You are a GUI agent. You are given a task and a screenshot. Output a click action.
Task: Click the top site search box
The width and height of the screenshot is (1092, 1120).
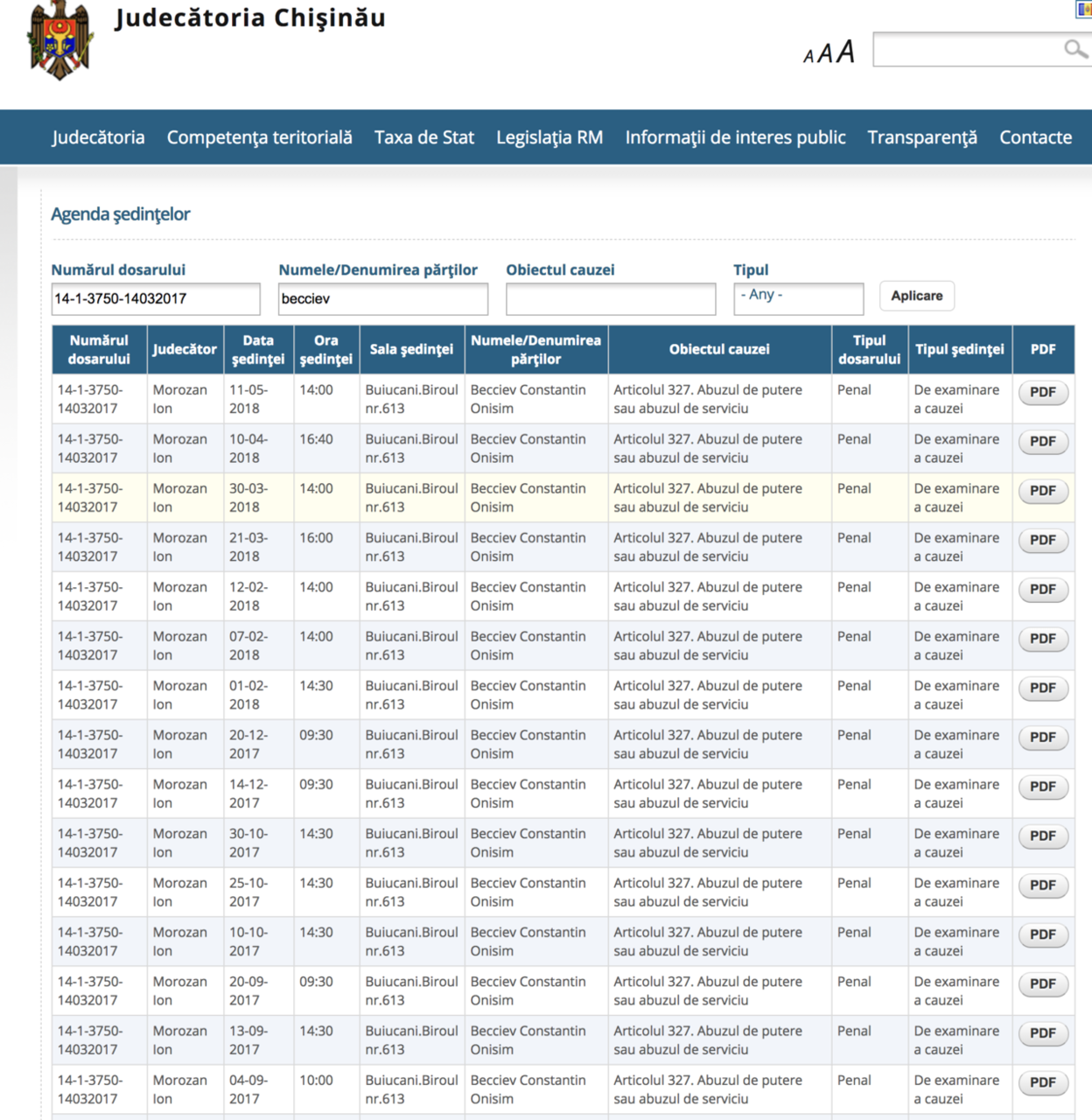coord(982,49)
